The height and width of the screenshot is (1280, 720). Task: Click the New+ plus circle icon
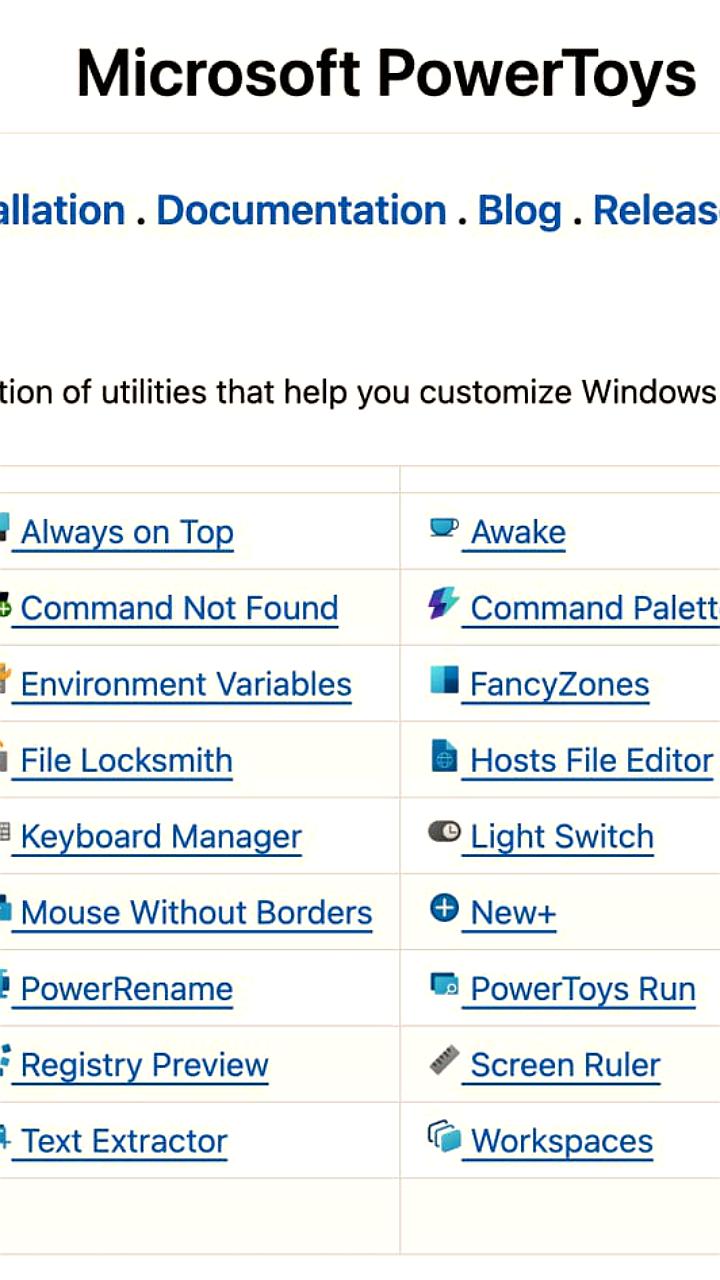click(444, 908)
